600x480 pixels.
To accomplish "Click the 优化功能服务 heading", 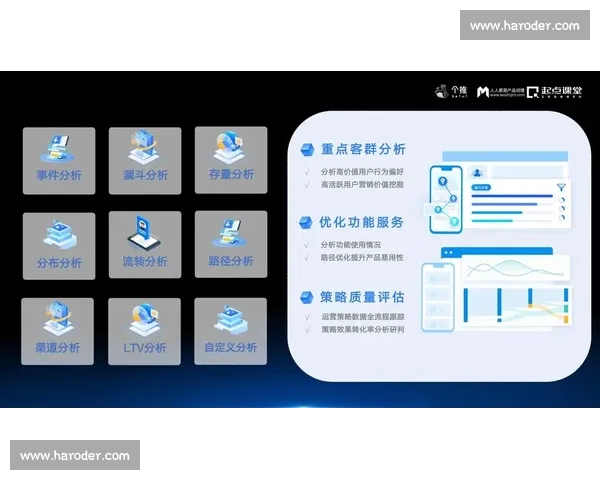I will (362, 222).
